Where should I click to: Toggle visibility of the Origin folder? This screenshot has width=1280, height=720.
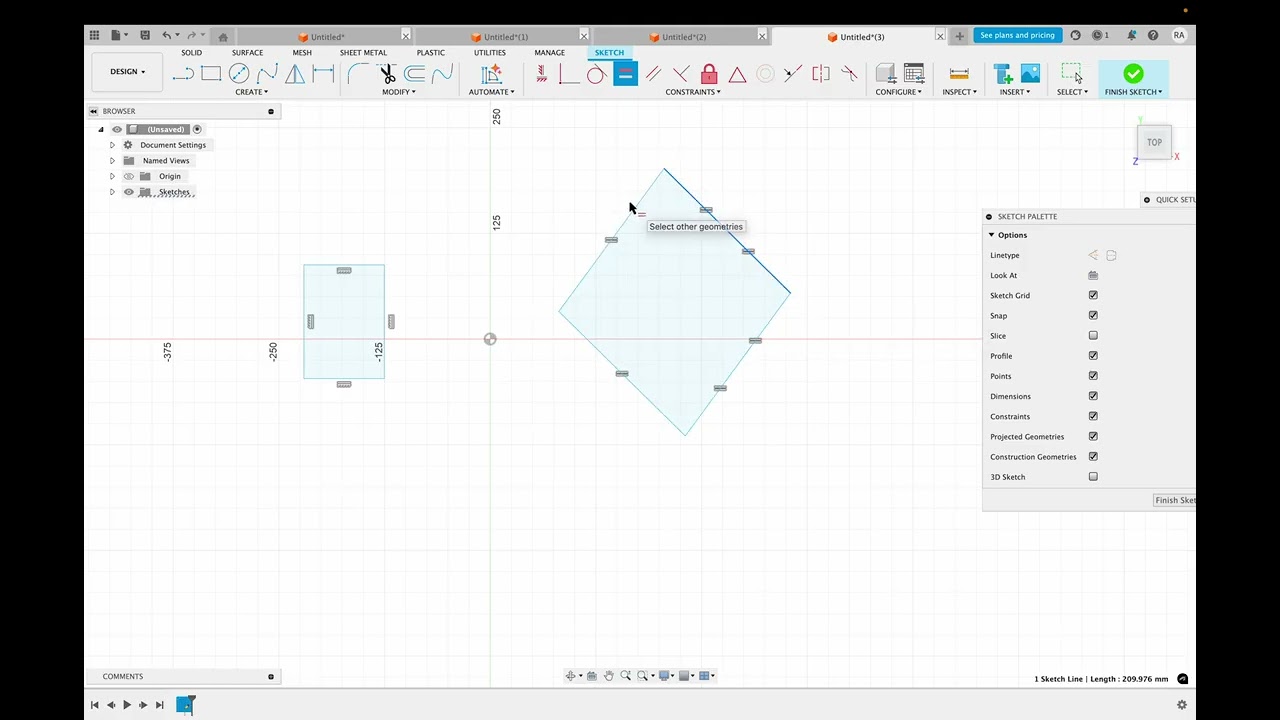(x=129, y=176)
